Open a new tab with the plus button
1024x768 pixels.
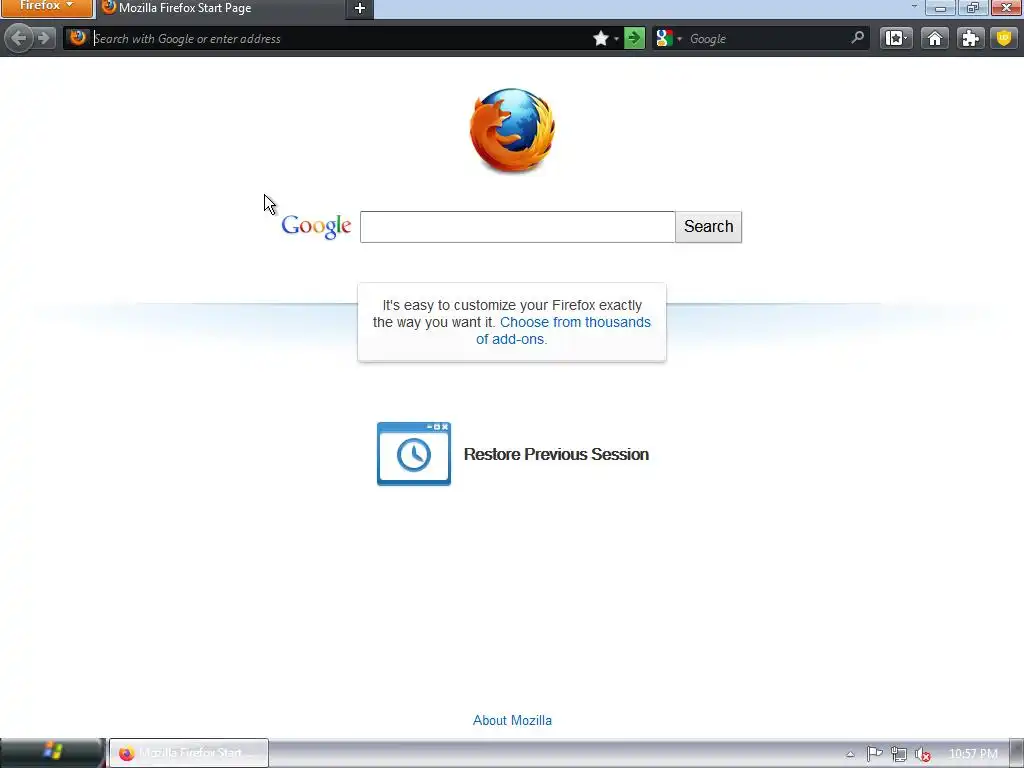[x=359, y=8]
